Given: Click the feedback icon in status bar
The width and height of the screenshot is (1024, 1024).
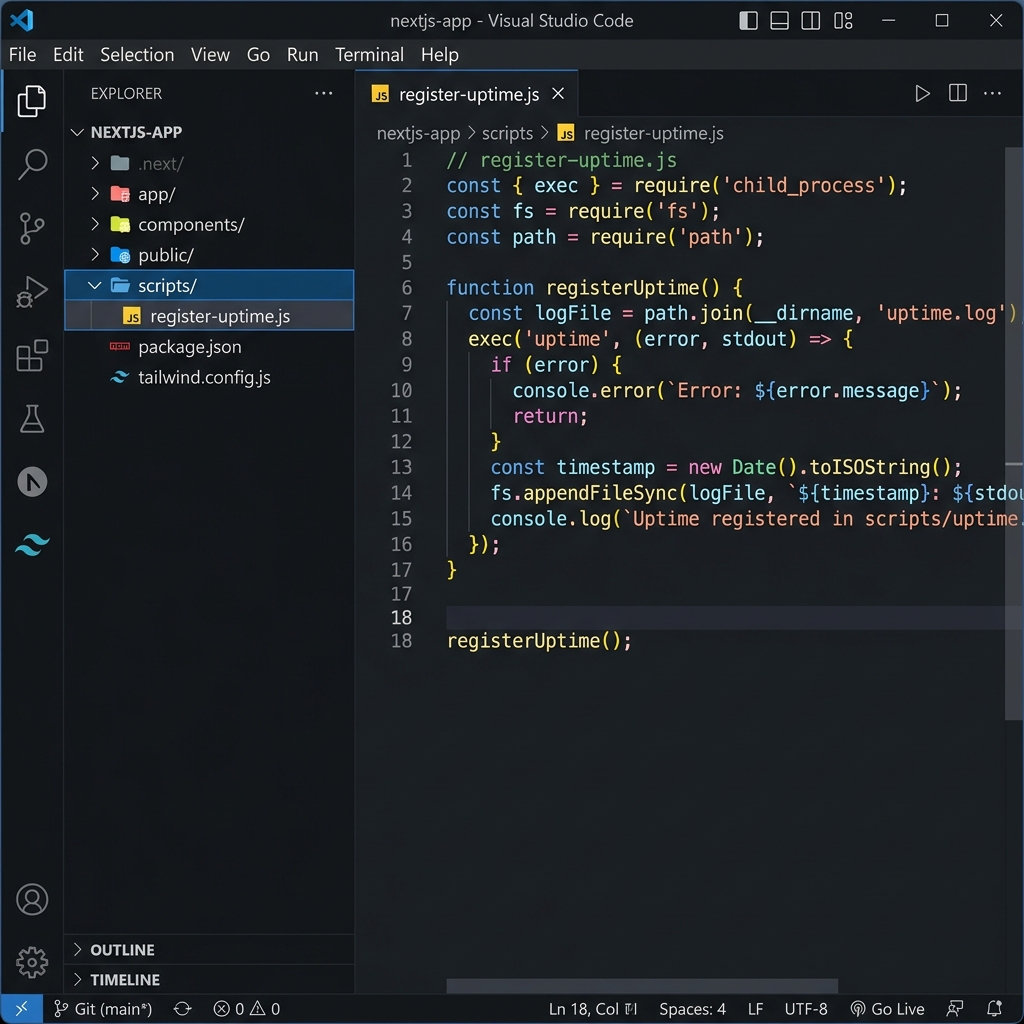Looking at the screenshot, I should pyautogui.click(x=955, y=1009).
